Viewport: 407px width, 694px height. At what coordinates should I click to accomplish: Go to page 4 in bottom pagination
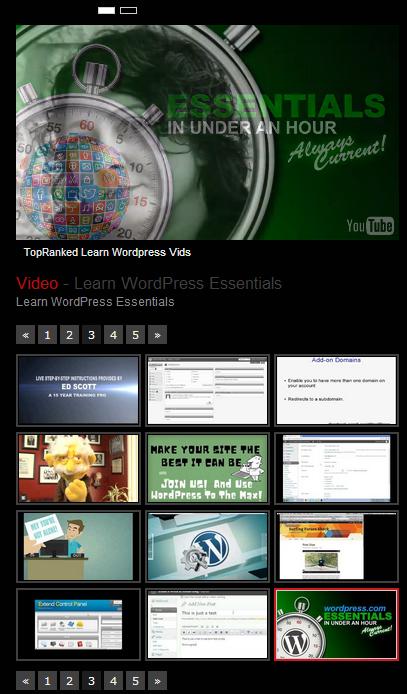tap(113, 681)
